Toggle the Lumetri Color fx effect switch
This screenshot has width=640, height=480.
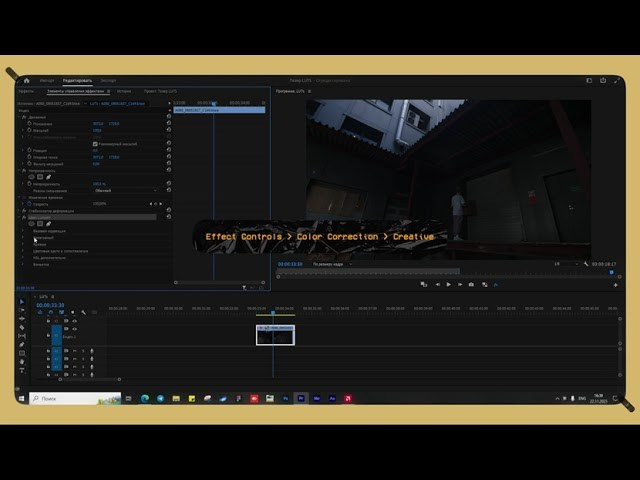coord(24,216)
